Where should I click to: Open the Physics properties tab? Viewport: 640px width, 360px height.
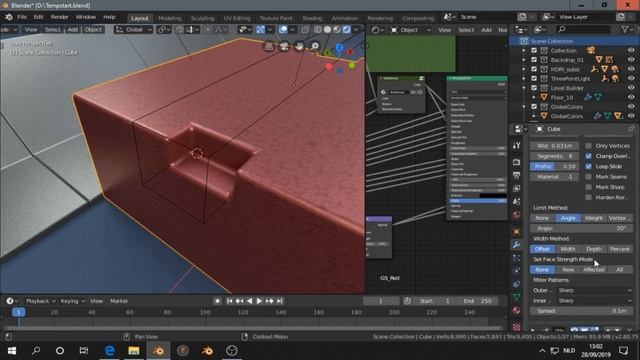point(516,271)
